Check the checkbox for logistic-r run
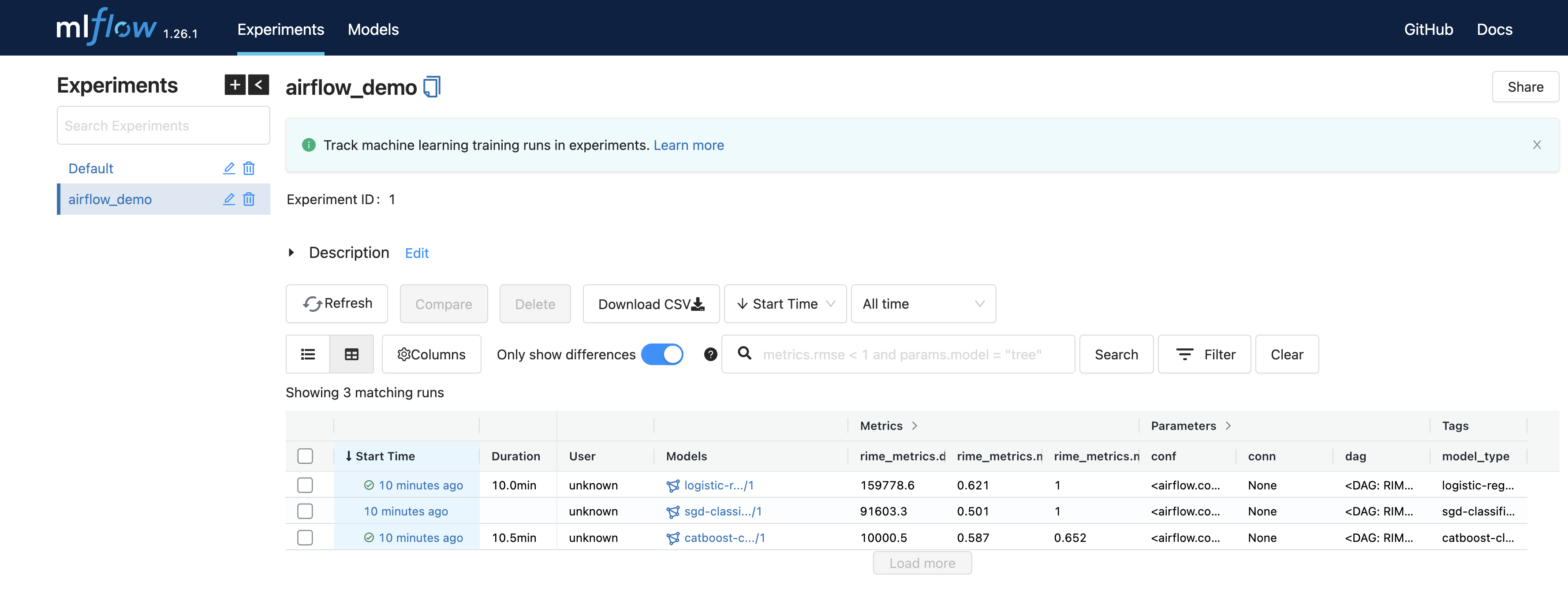Image resolution: width=1568 pixels, height=612 pixels. (x=305, y=484)
